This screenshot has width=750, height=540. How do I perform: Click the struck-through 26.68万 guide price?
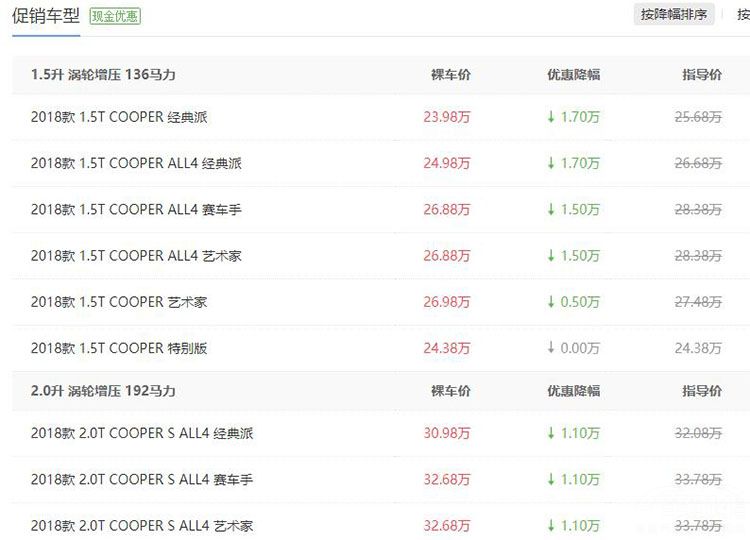(x=698, y=163)
